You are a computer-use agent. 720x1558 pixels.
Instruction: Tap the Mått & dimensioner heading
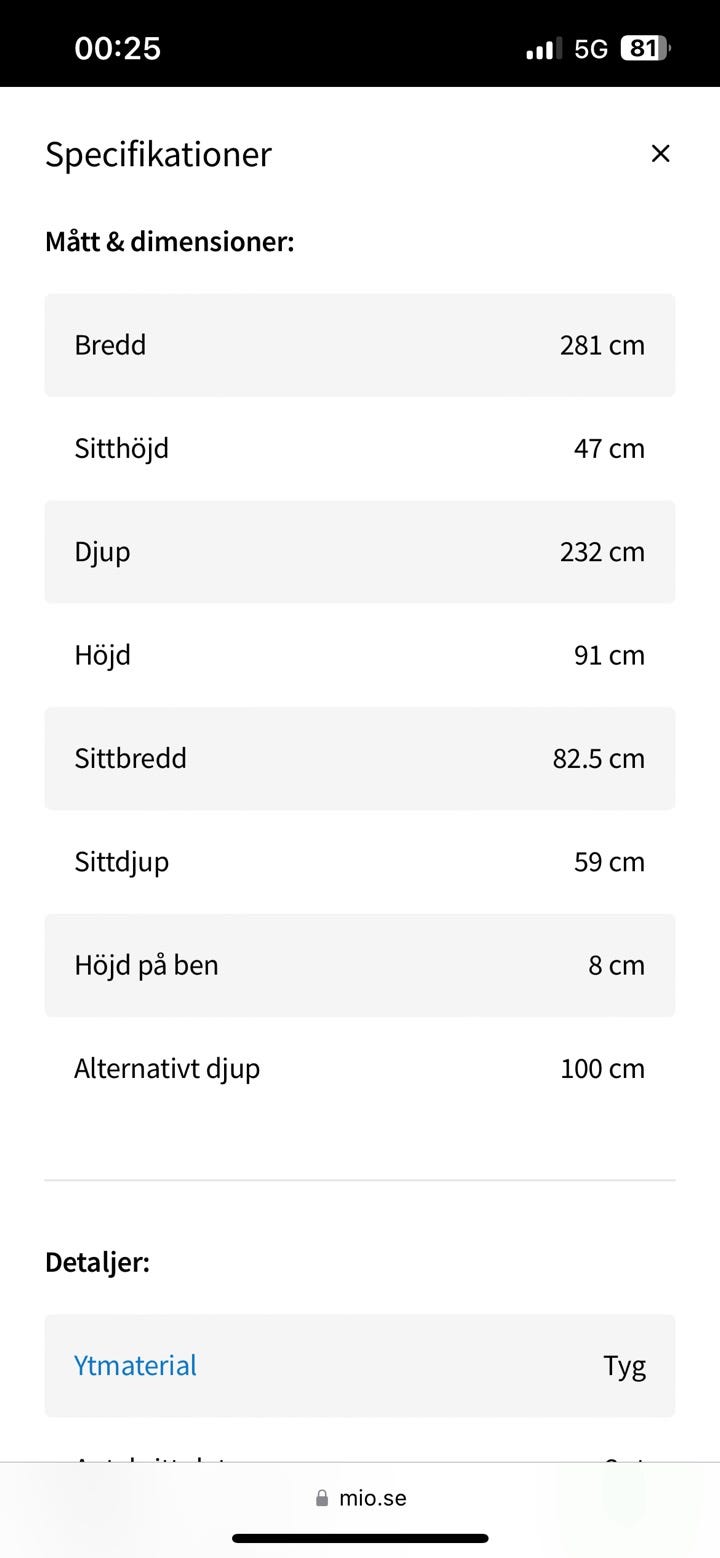coord(170,242)
